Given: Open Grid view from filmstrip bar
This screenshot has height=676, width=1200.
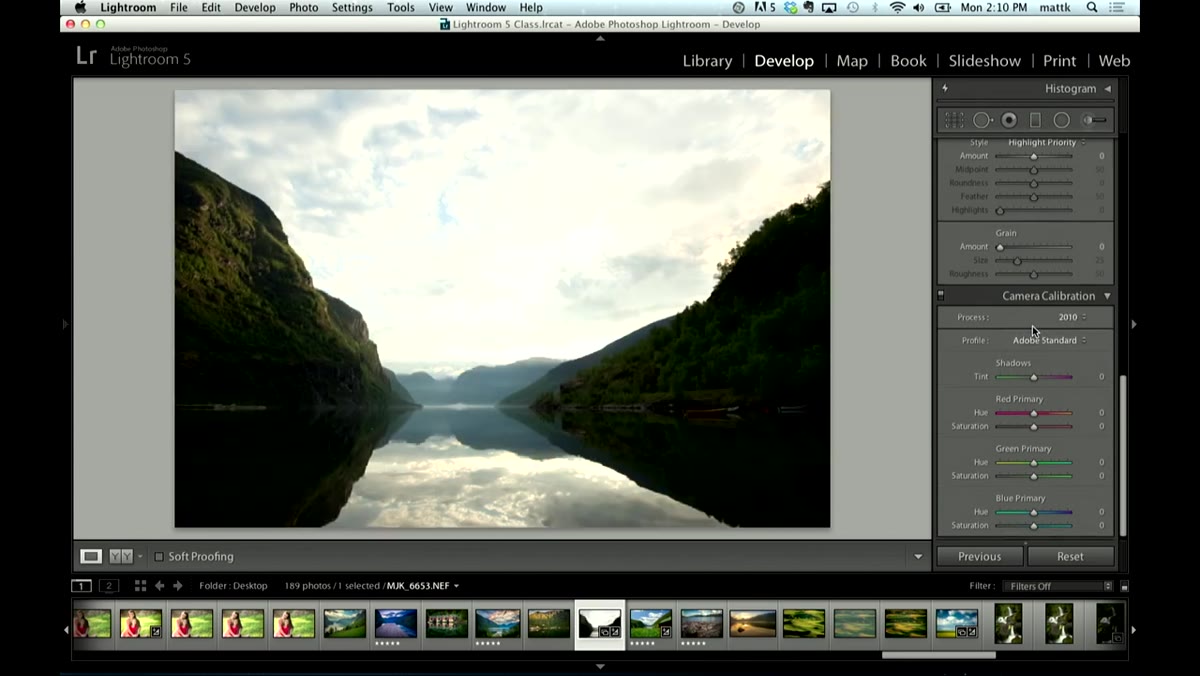Looking at the screenshot, I should (140, 586).
